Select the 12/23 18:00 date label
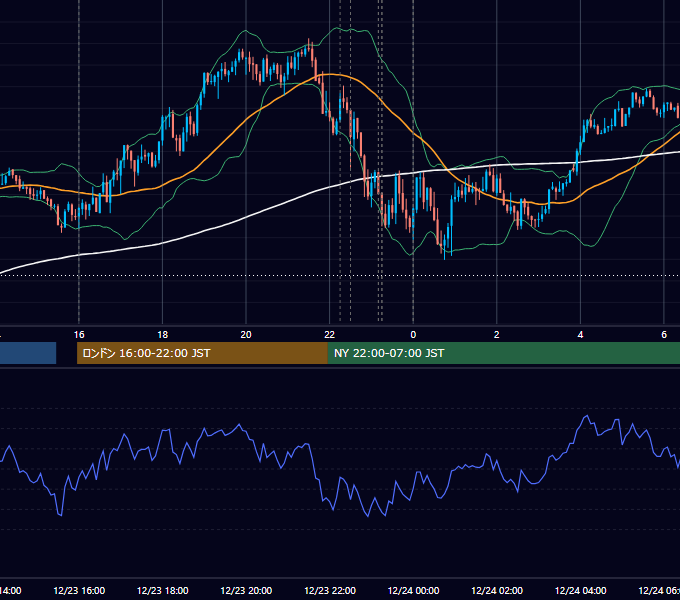This screenshot has height=600, width=680. [163, 590]
